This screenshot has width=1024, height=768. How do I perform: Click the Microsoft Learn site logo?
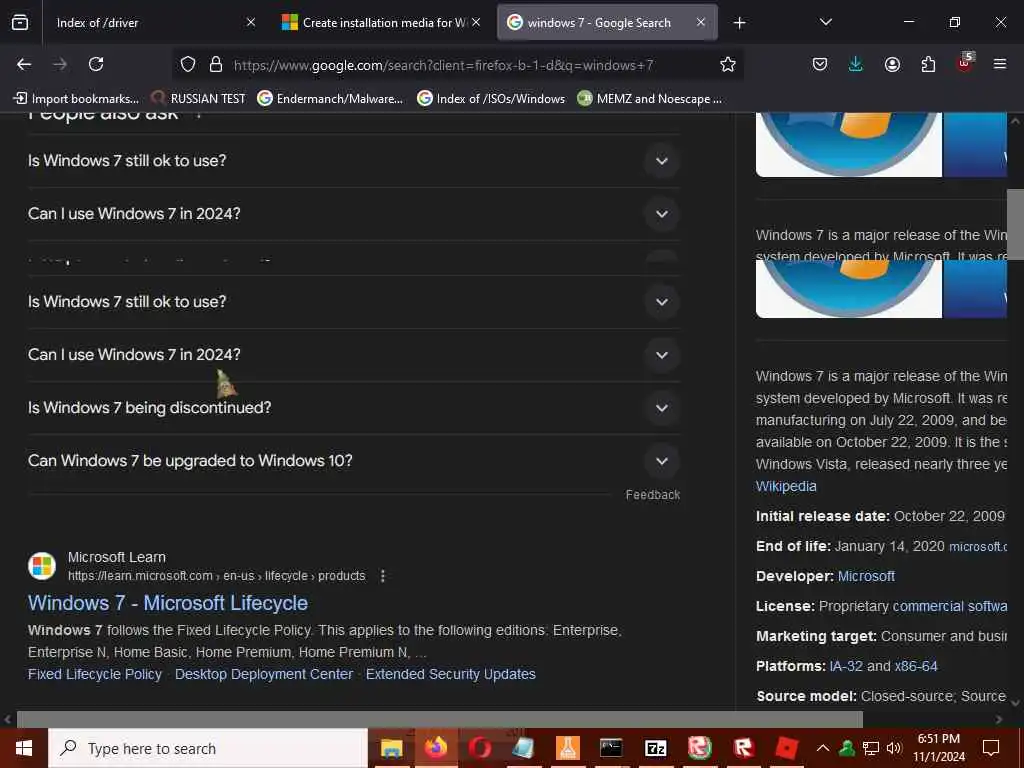click(42, 566)
